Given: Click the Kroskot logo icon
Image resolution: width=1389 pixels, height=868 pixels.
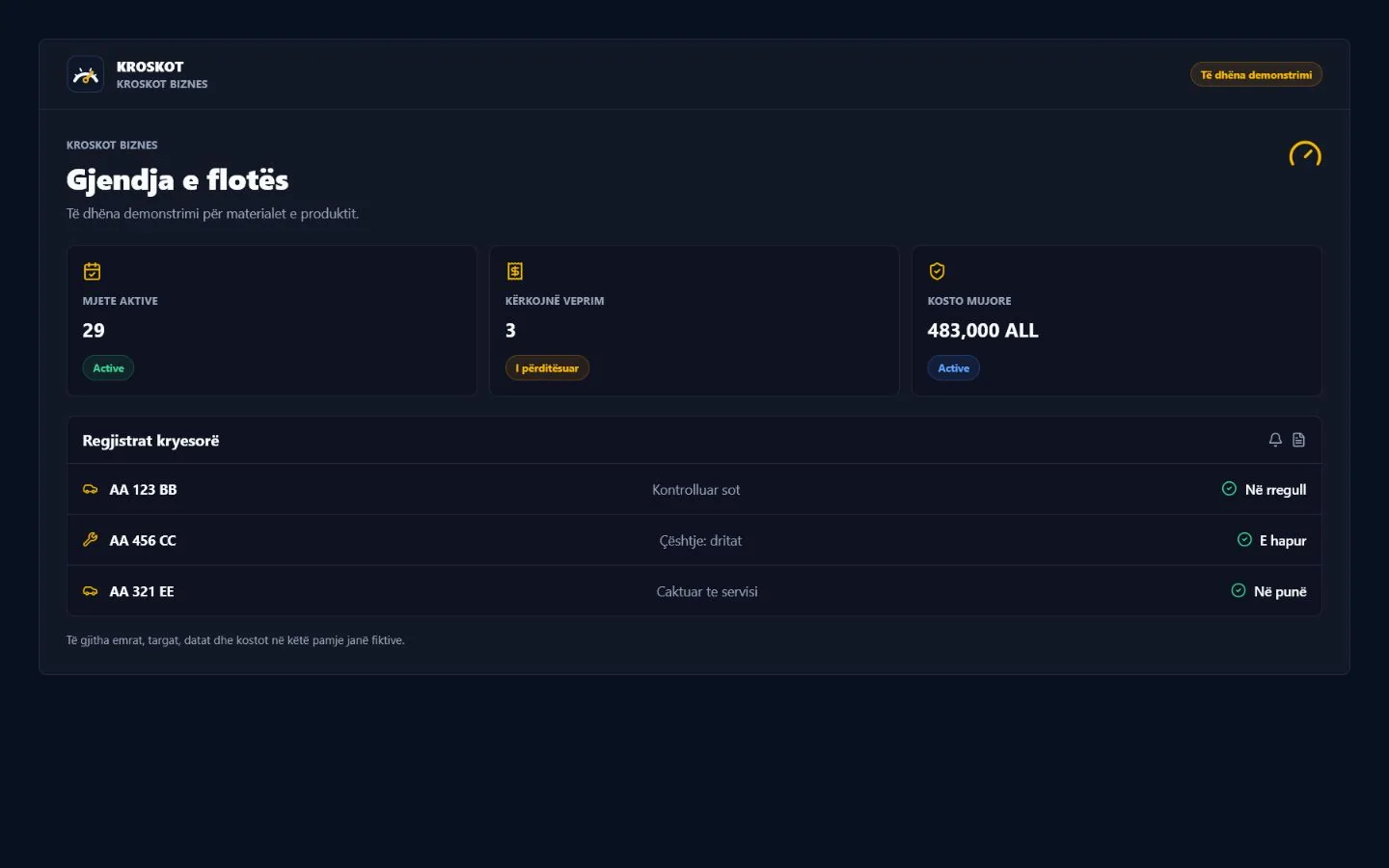Looking at the screenshot, I should click(85, 74).
